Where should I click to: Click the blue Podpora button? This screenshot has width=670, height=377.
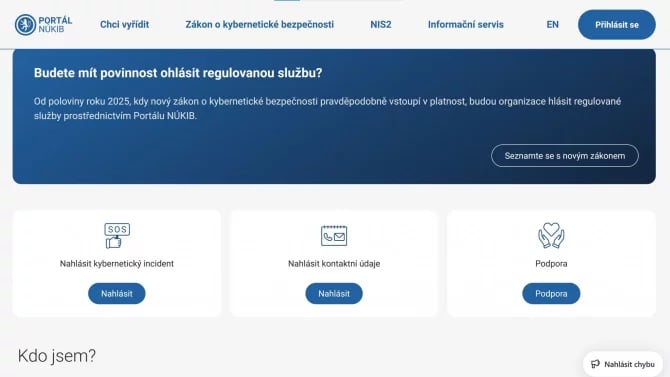551,294
